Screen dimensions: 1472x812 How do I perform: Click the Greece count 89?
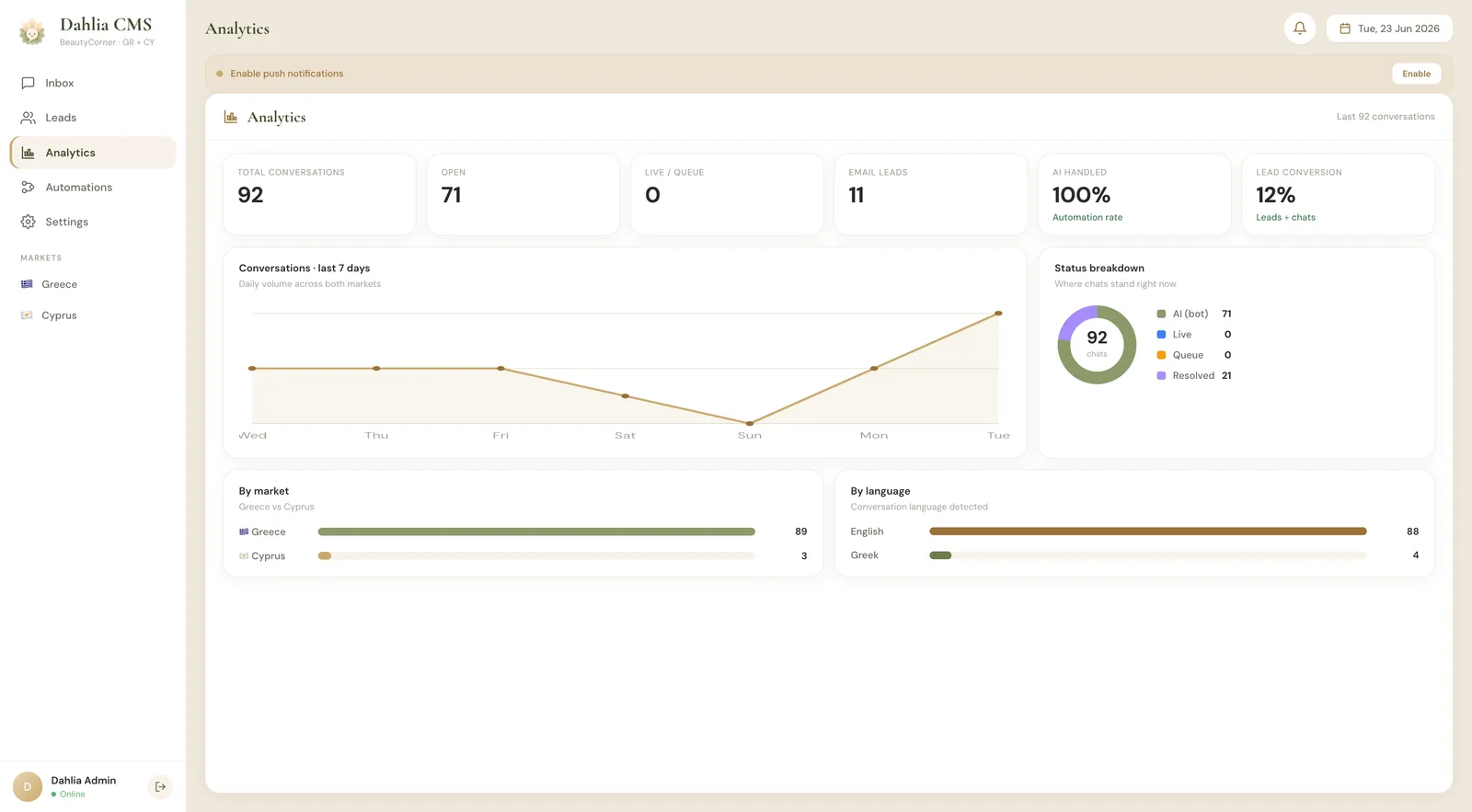pyautogui.click(x=801, y=532)
